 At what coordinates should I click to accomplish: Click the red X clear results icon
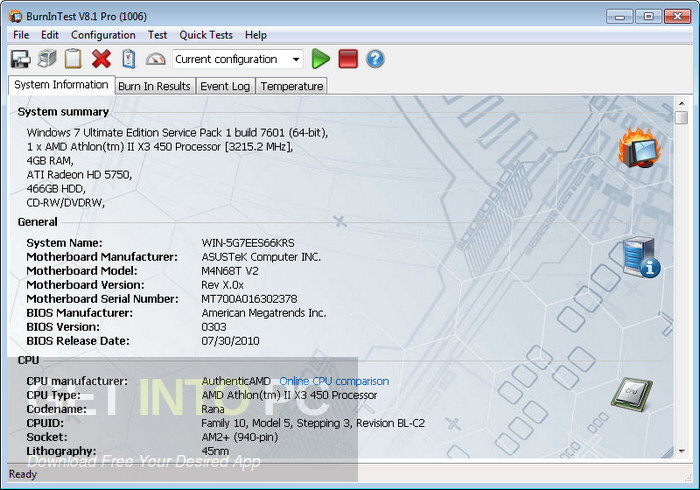(x=101, y=59)
